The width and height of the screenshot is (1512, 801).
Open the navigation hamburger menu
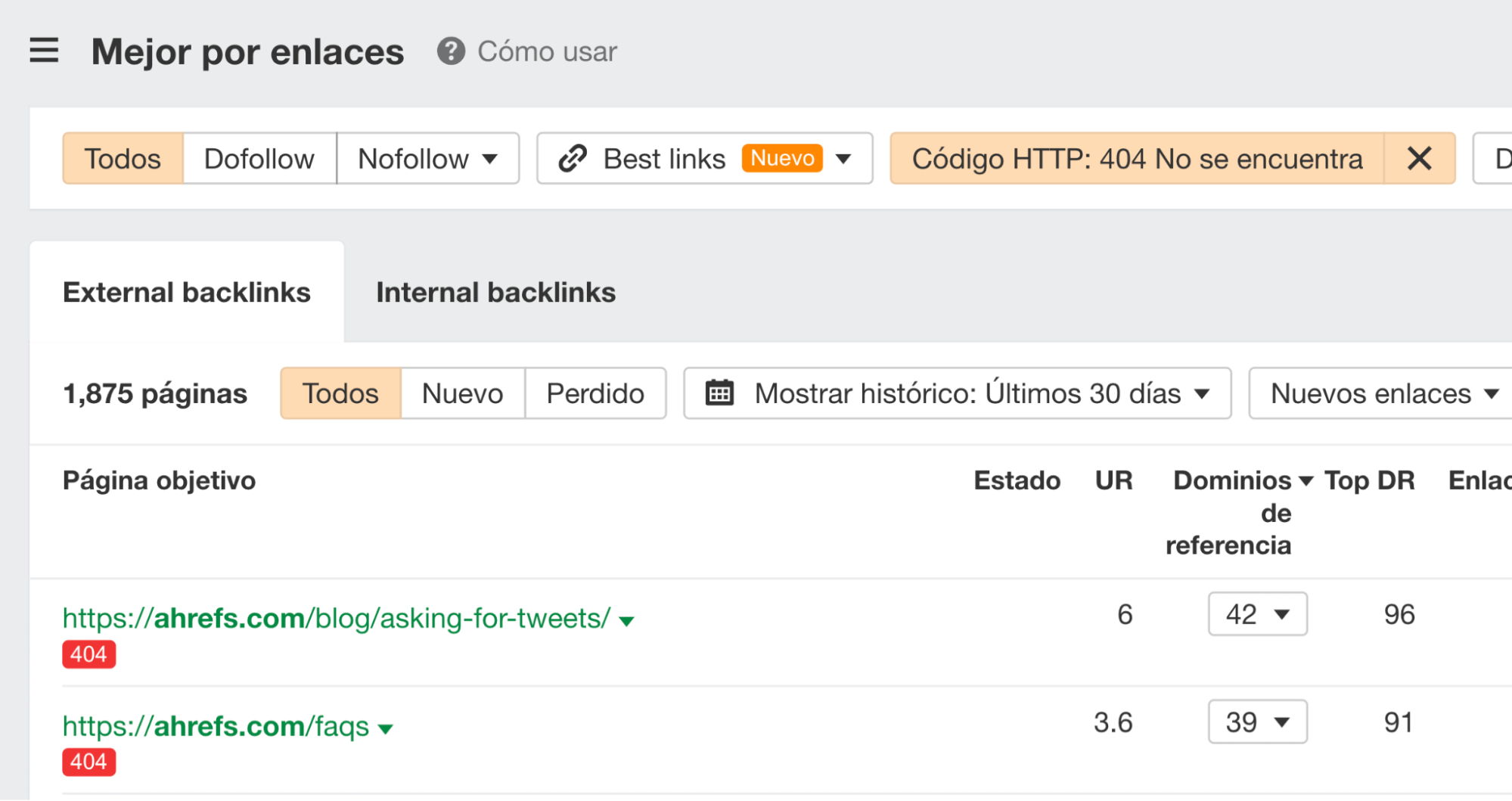pyautogui.click(x=43, y=51)
